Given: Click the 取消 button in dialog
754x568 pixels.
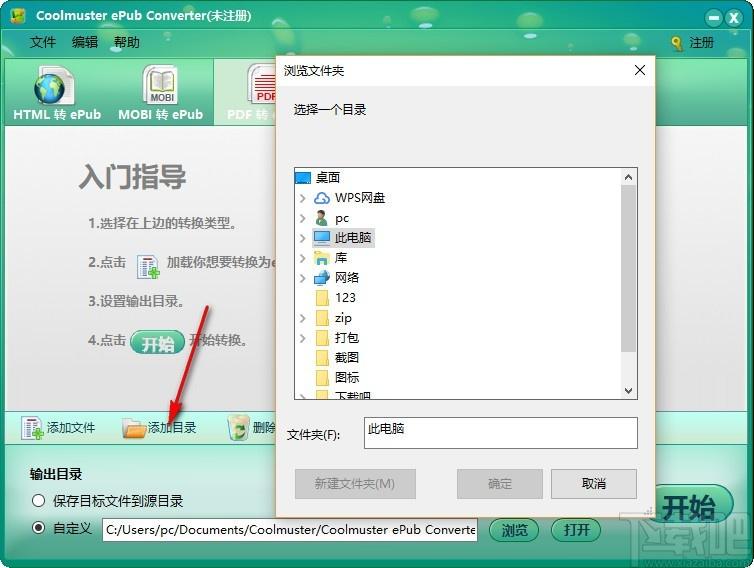Looking at the screenshot, I should (x=594, y=484).
